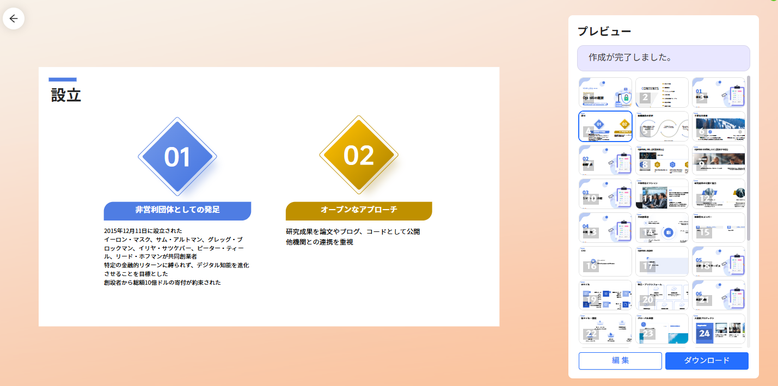Select slide 16 thumbnail
This screenshot has height=386, width=778.
(x=605, y=261)
